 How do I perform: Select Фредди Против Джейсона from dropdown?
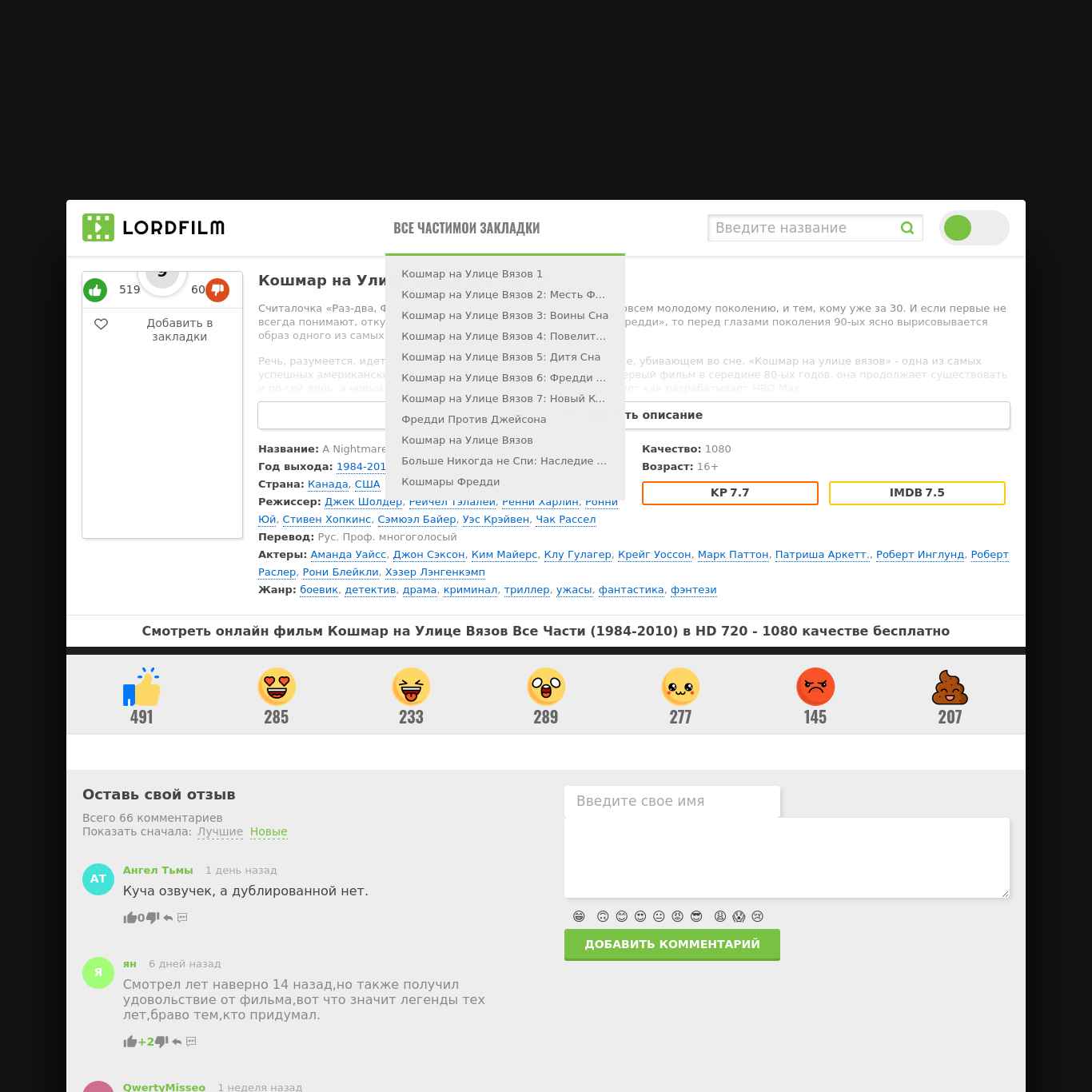(x=474, y=419)
